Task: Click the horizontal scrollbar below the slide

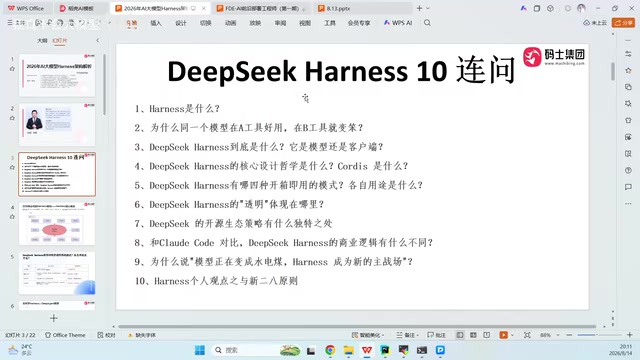Action: pyautogui.click(x=357, y=327)
